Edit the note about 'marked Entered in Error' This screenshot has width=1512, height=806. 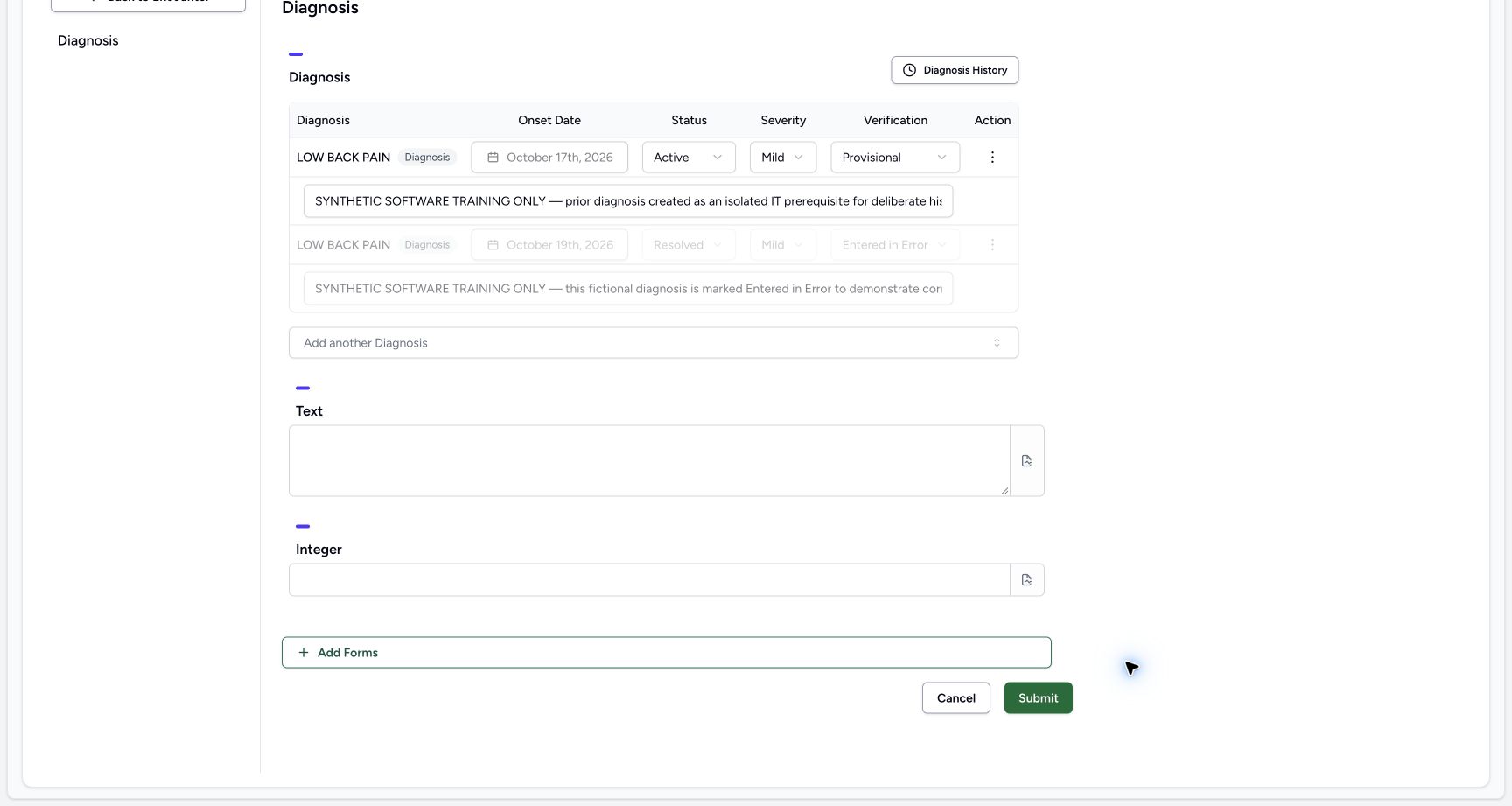click(x=628, y=289)
